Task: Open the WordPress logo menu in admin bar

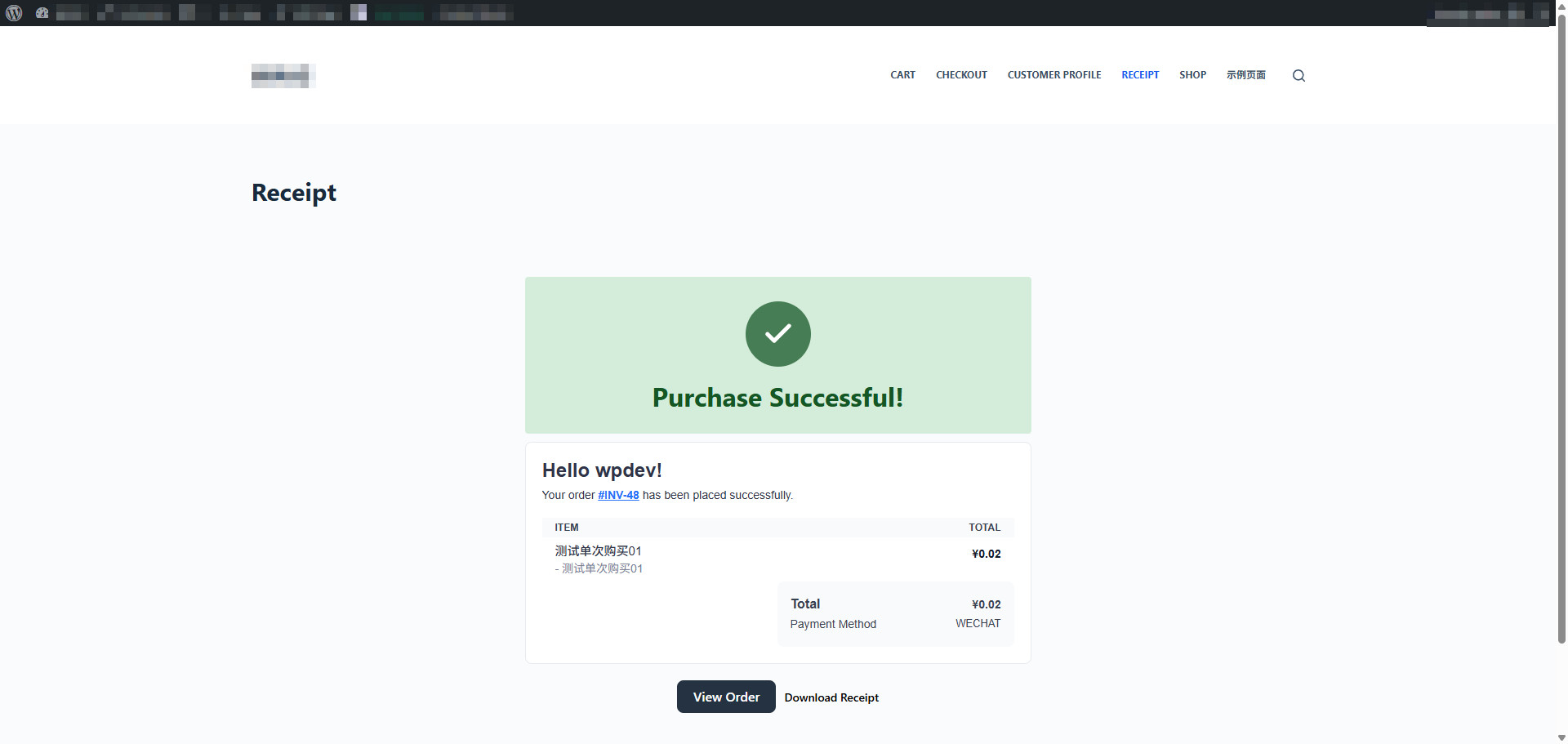Action: click(13, 12)
